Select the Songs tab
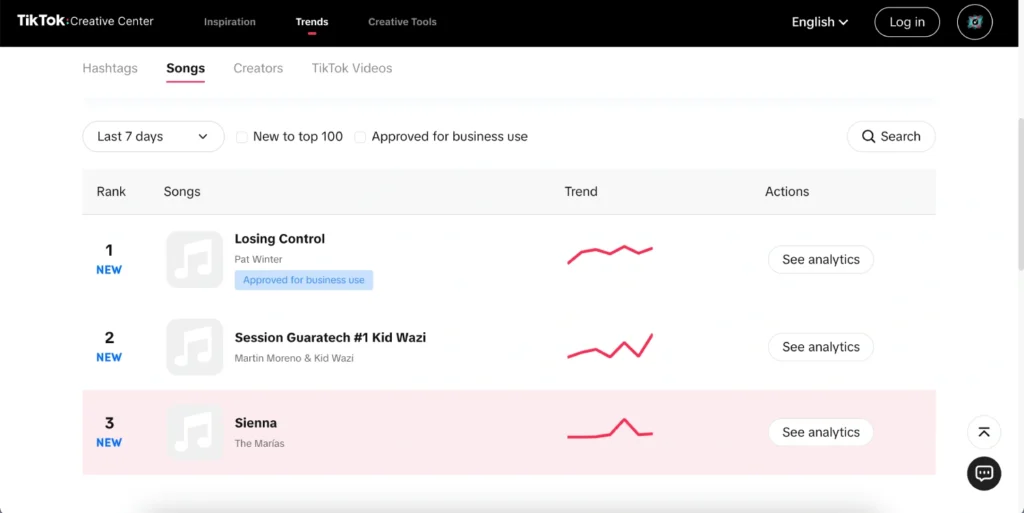Viewport: 1024px width, 513px height. tap(185, 68)
